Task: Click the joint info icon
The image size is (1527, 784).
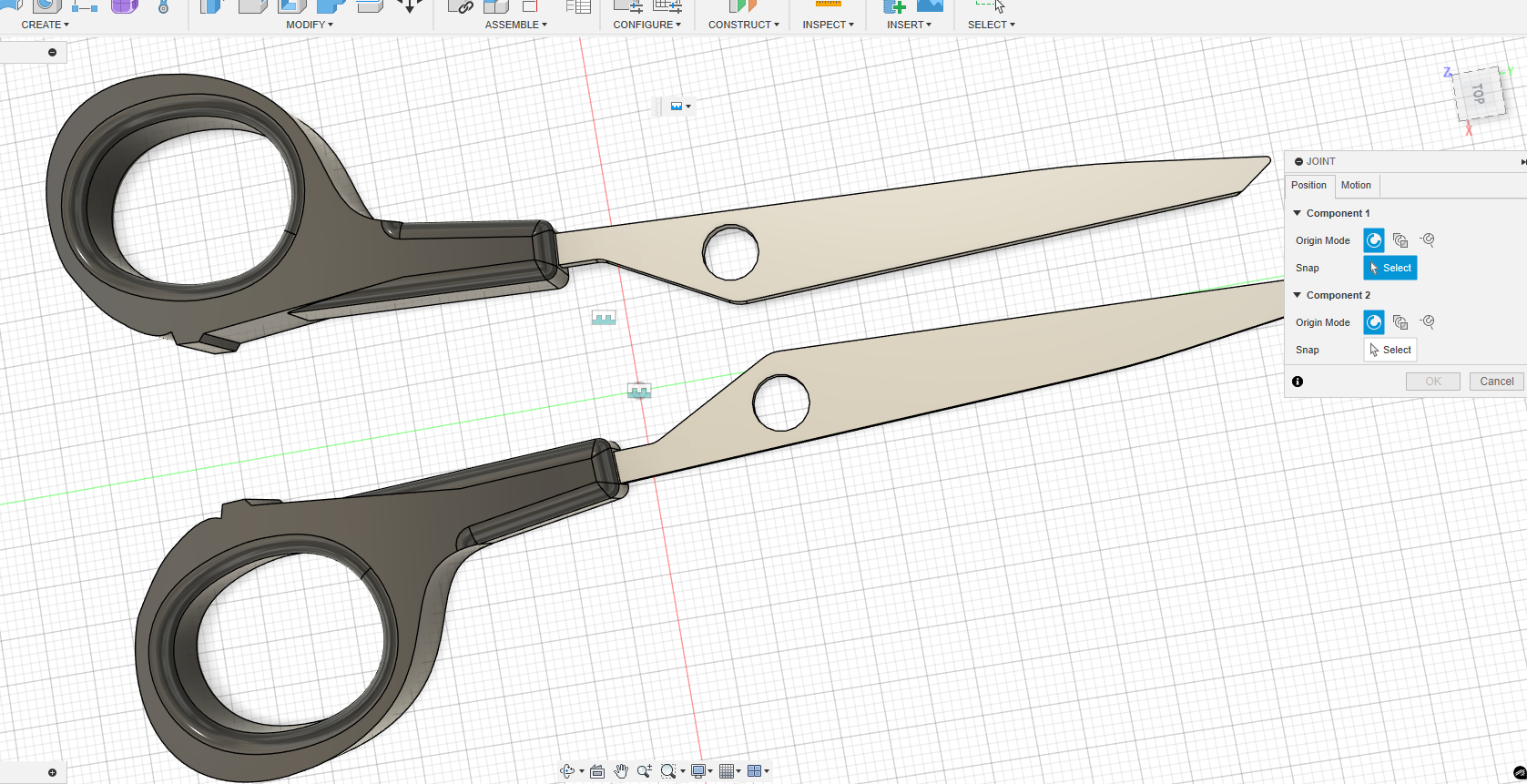Action: (x=1298, y=382)
